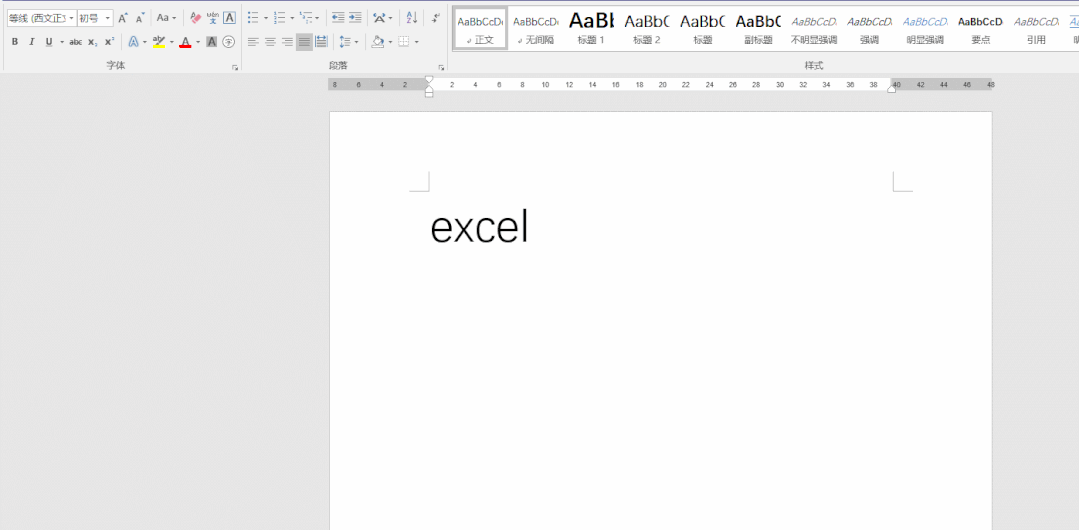
Task: Apply 副标题 style
Action: (758, 29)
